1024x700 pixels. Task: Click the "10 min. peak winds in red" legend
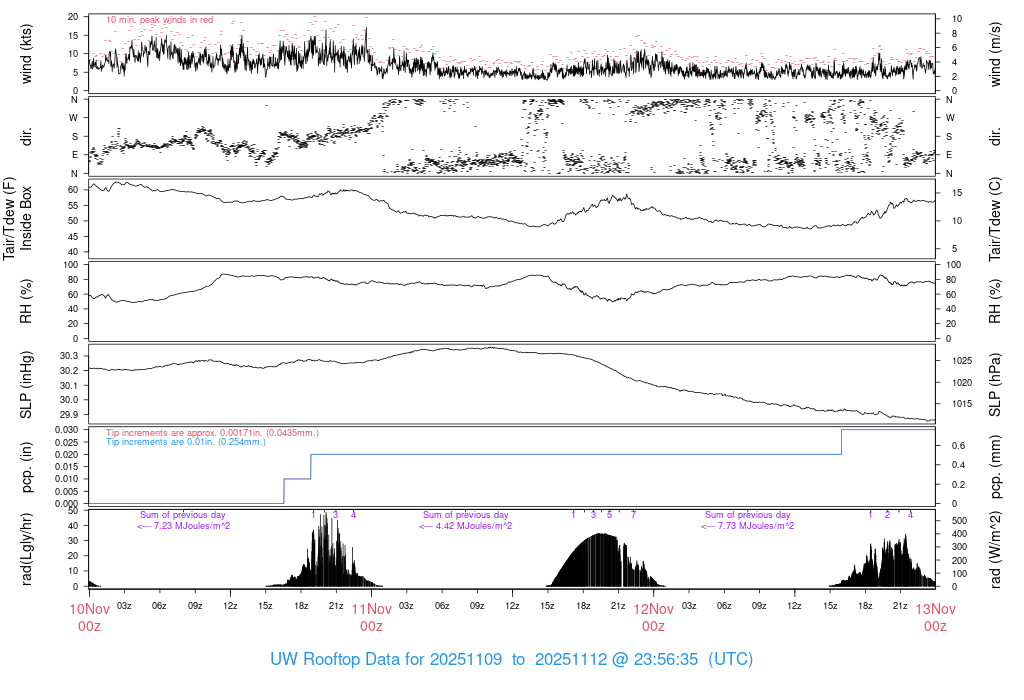(x=159, y=20)
